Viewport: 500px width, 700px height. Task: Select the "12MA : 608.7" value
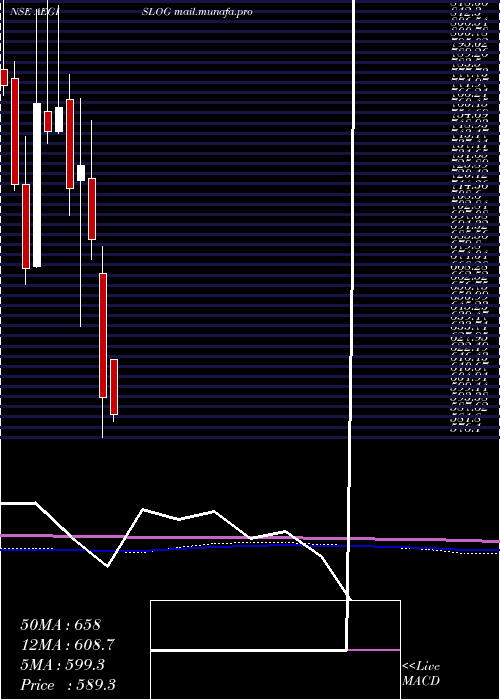[67, 645]
